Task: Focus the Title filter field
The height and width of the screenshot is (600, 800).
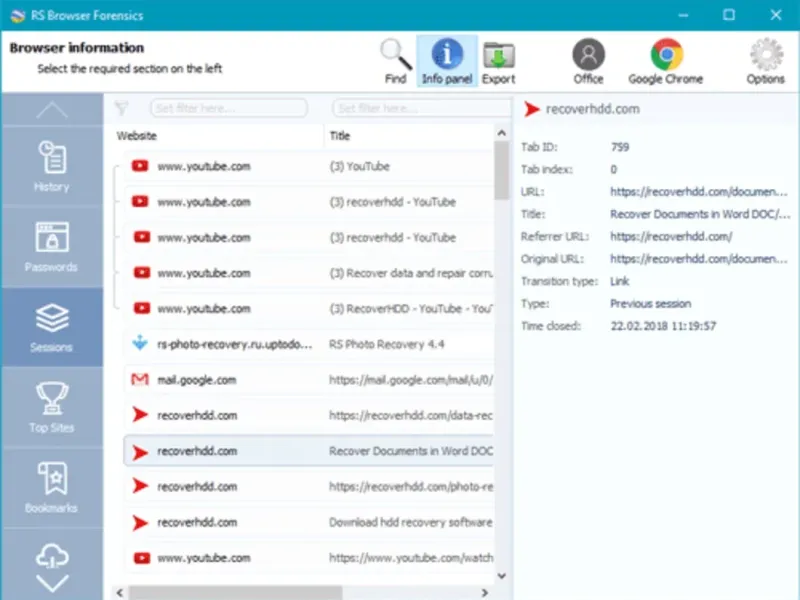Action: click(x=421, y=108)
